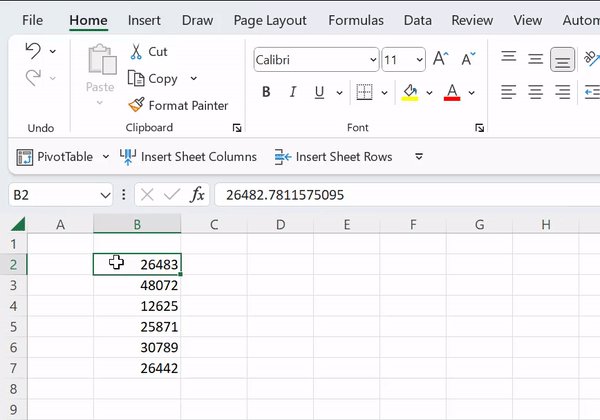Click formula bar value 26482.7811575095

[x=285, y=195]
